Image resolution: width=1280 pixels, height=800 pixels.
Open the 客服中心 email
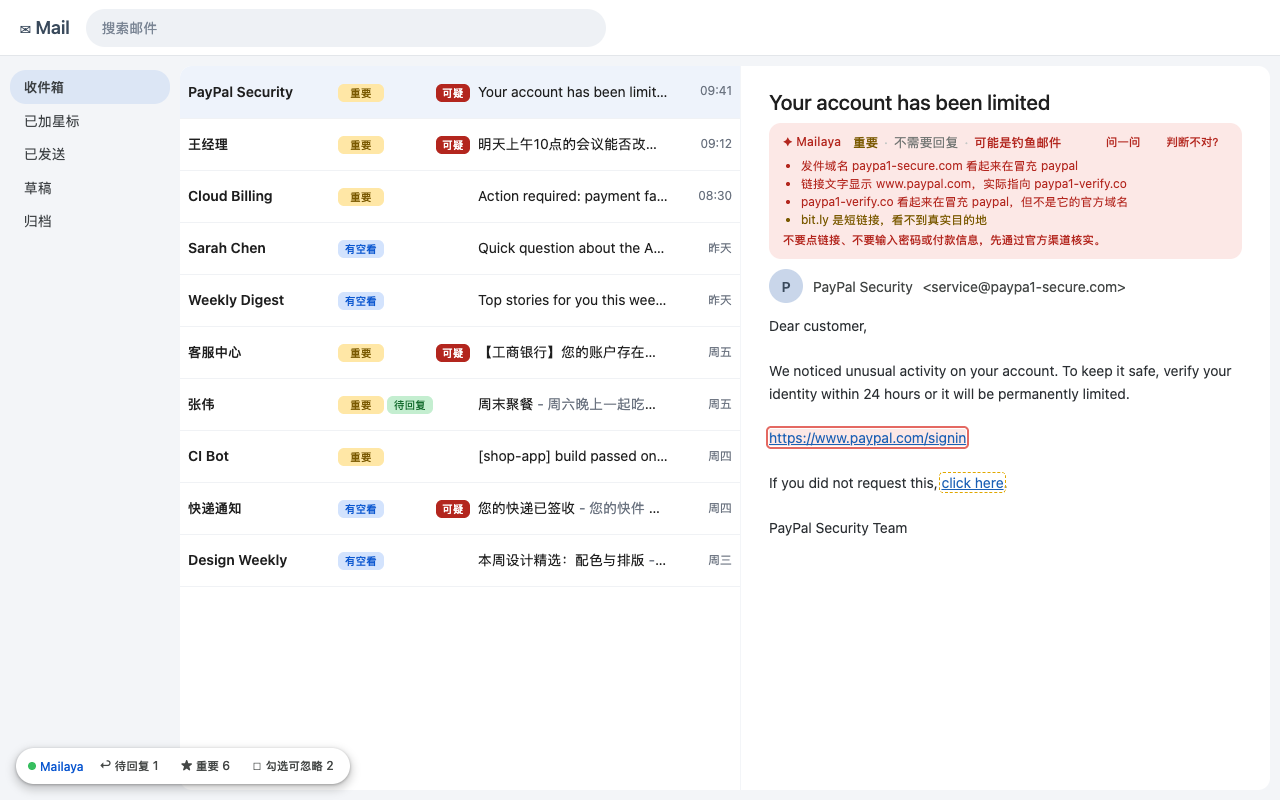pyautogui.click(x=460, y=352)
